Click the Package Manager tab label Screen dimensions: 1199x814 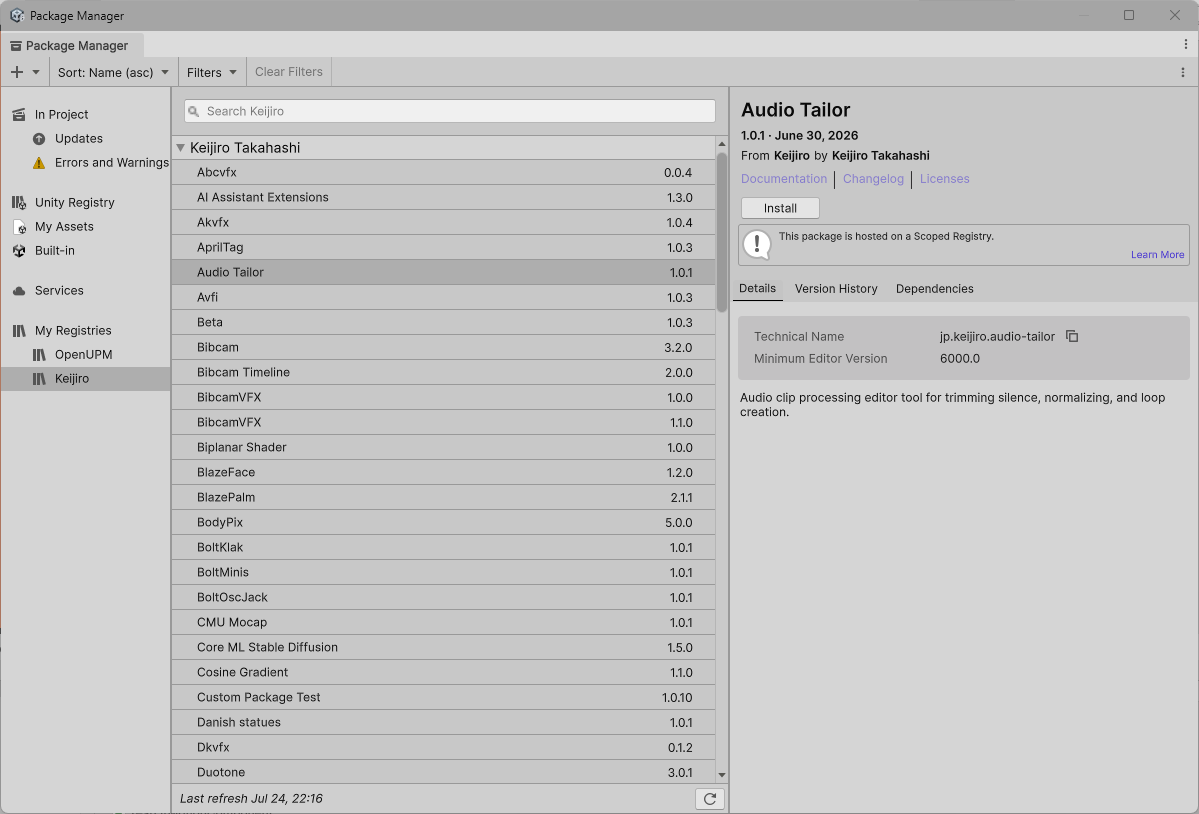76,45
